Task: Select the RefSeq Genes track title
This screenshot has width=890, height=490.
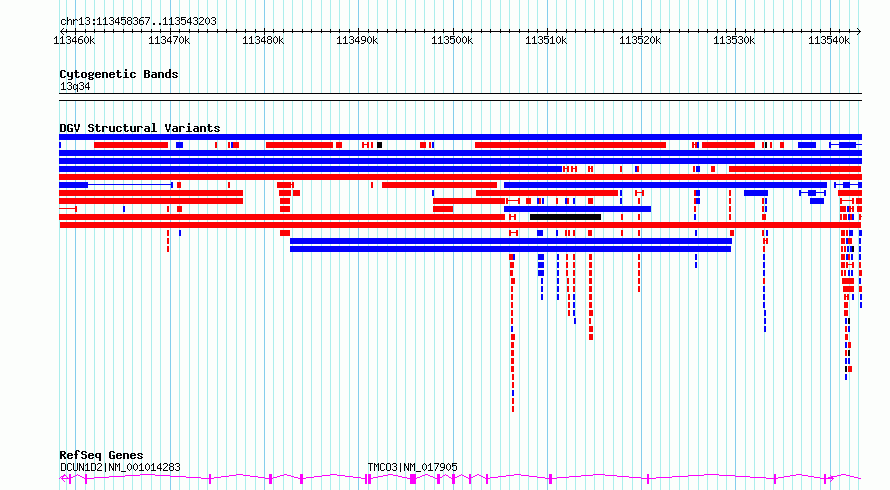Action: click(101, 455)
